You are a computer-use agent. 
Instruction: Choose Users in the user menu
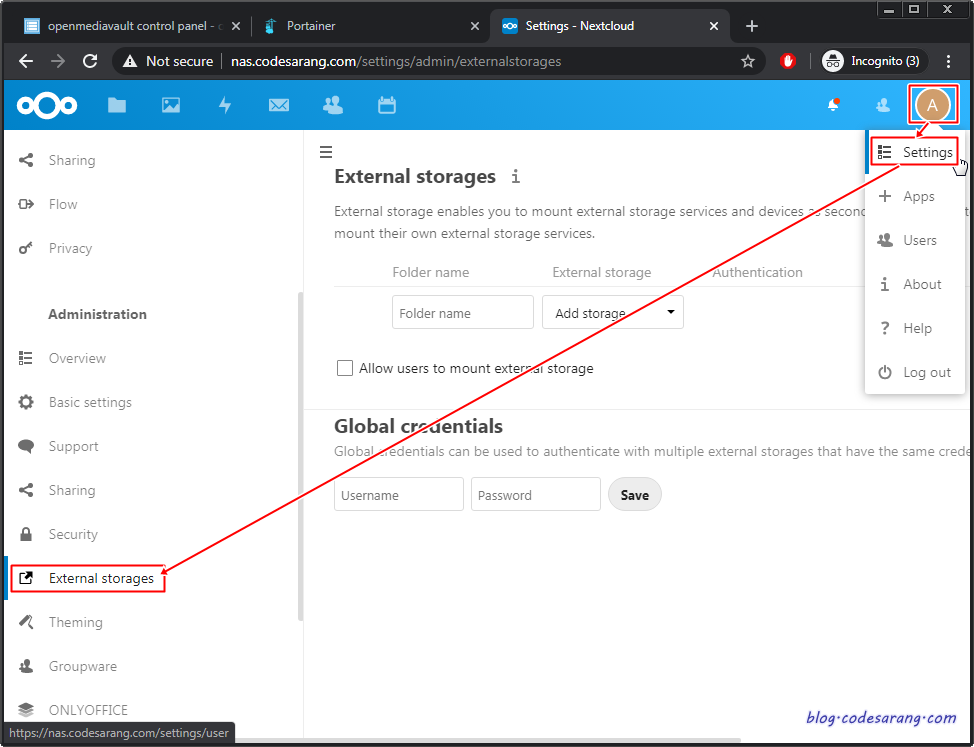point(914,240)
